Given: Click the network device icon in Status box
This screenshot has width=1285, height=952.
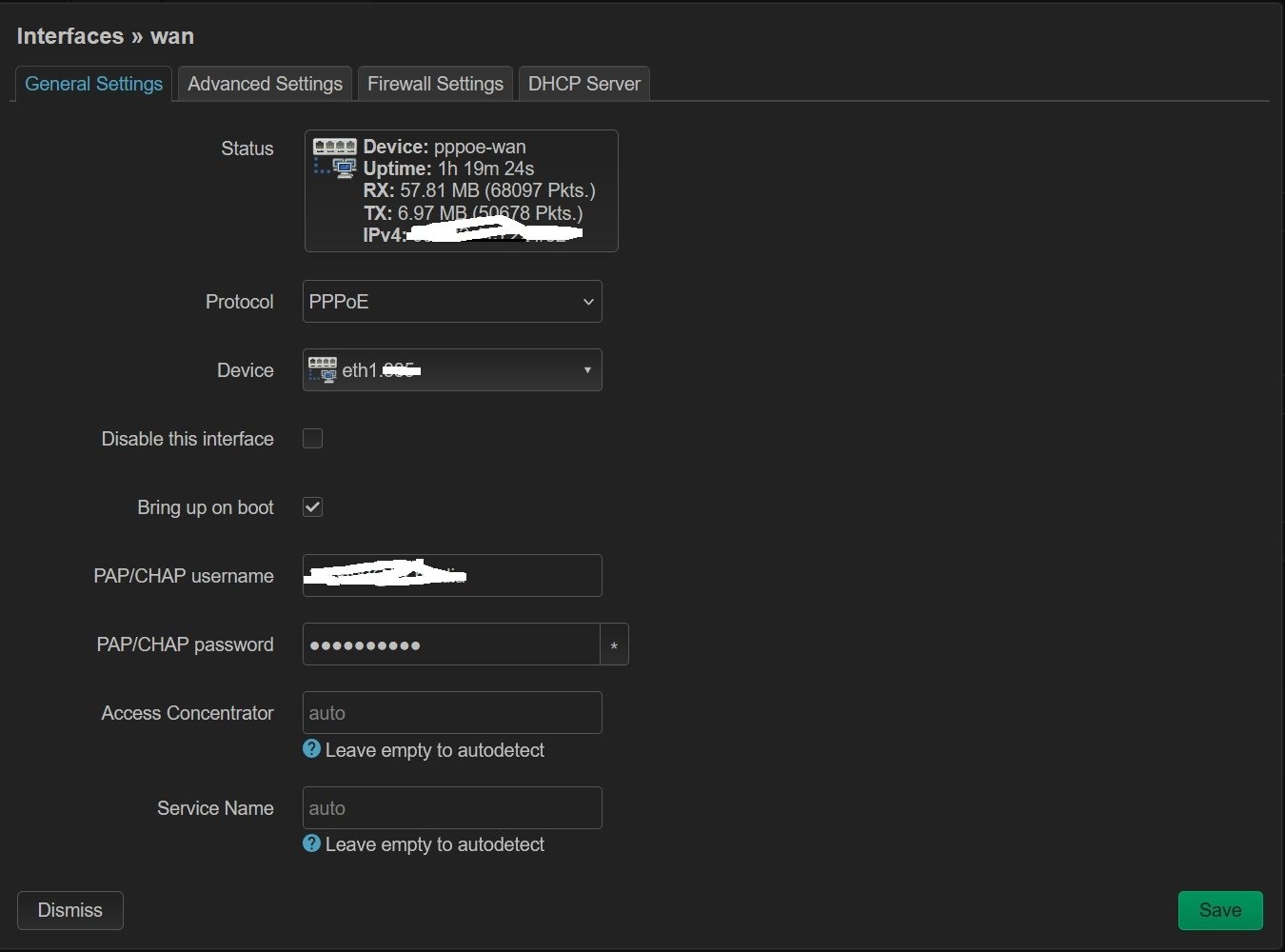Looking at the screenshot, I should pyautogui.click(x=335, y=157).
